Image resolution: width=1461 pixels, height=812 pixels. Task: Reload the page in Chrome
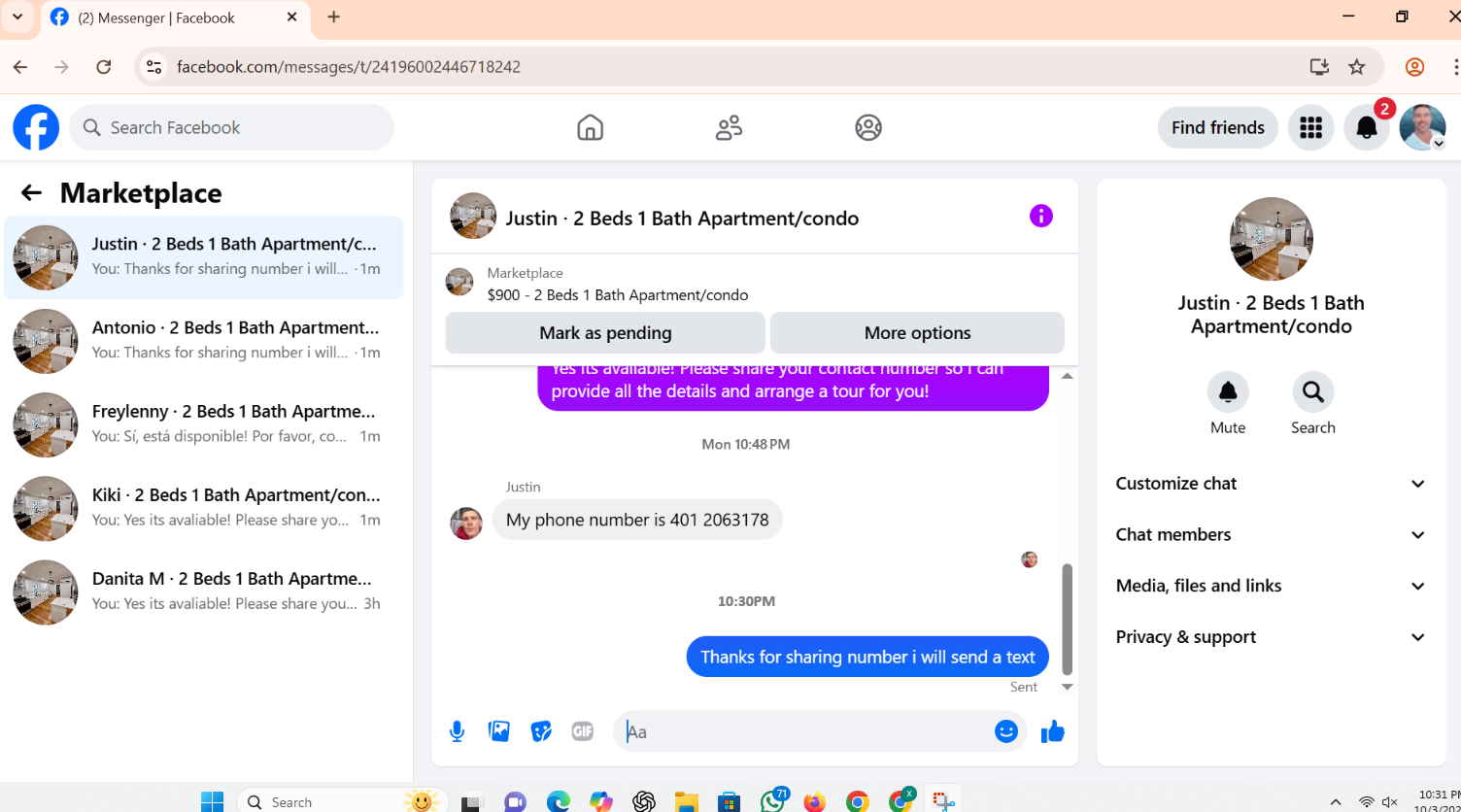click(104, 67)
